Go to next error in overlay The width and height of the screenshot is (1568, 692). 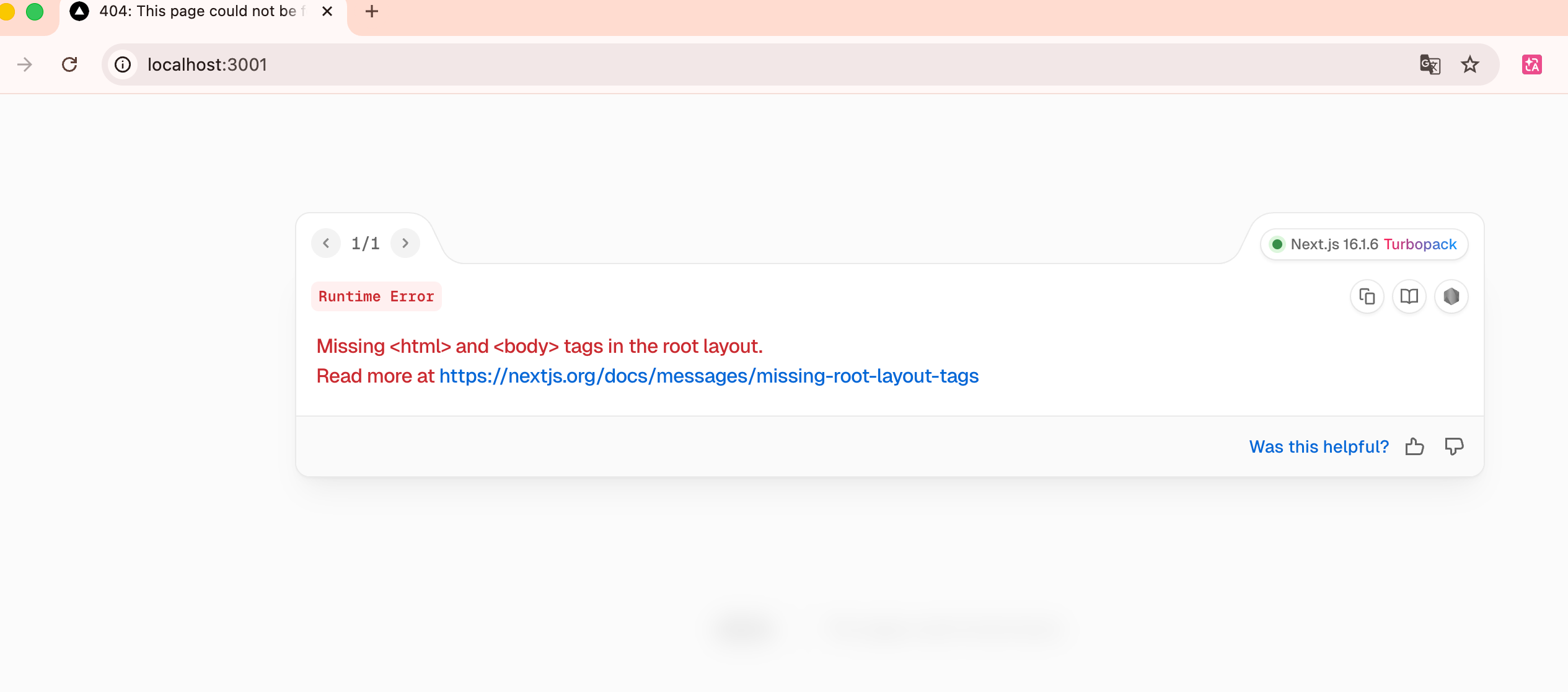click(405, 243)
